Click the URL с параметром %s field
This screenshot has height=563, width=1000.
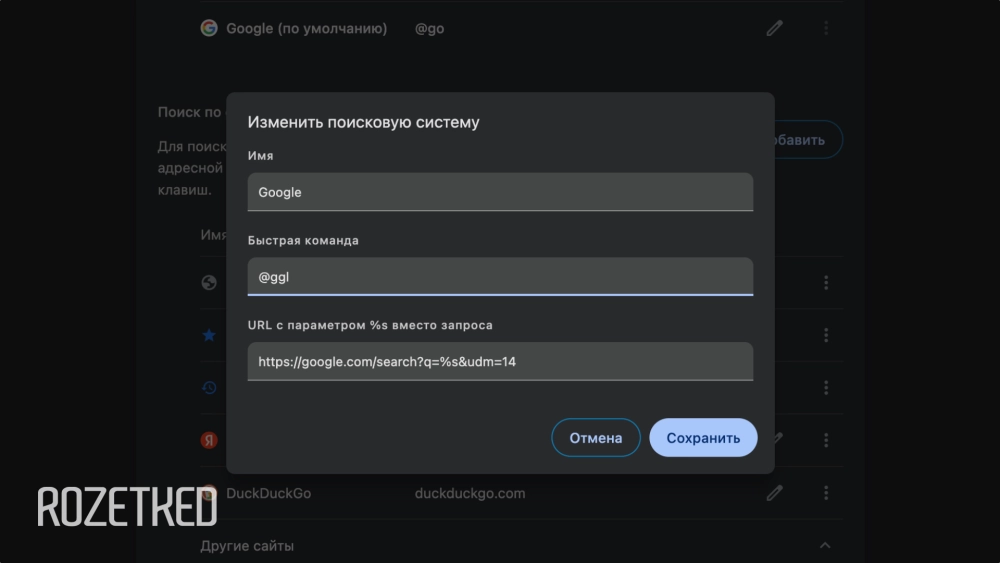point(500,362)
